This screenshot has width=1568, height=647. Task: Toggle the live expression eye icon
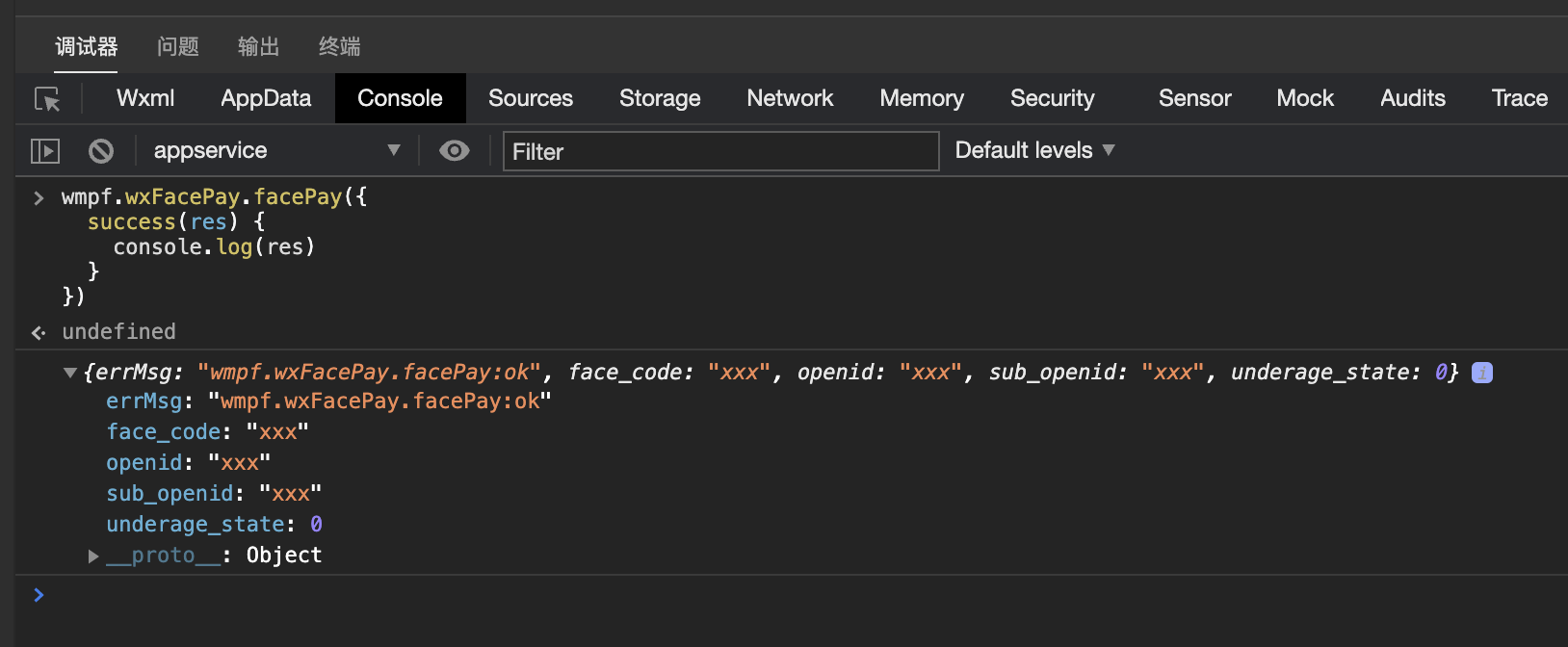(x=454, y=151)
